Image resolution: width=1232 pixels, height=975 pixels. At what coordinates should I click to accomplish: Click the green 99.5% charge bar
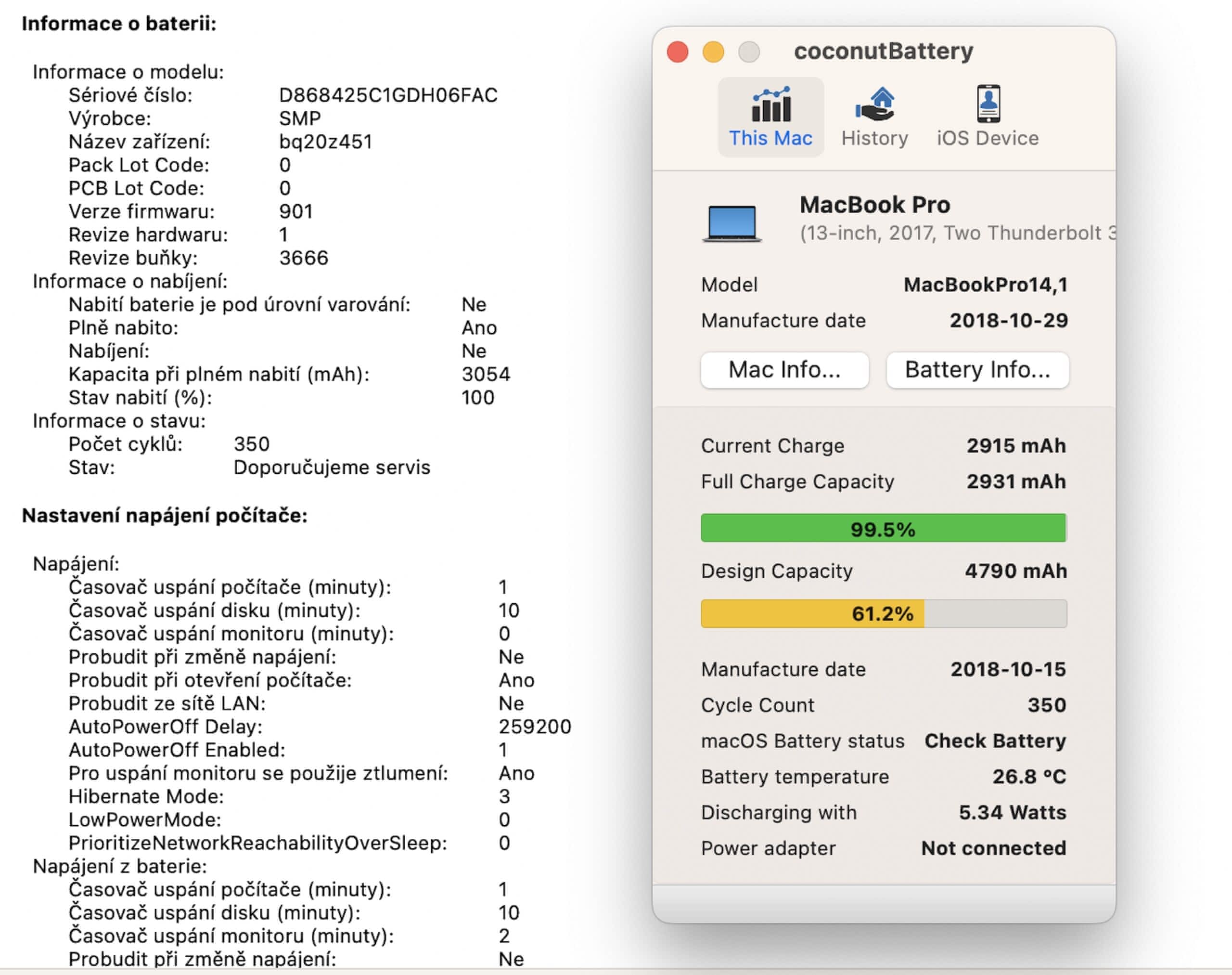884,528
